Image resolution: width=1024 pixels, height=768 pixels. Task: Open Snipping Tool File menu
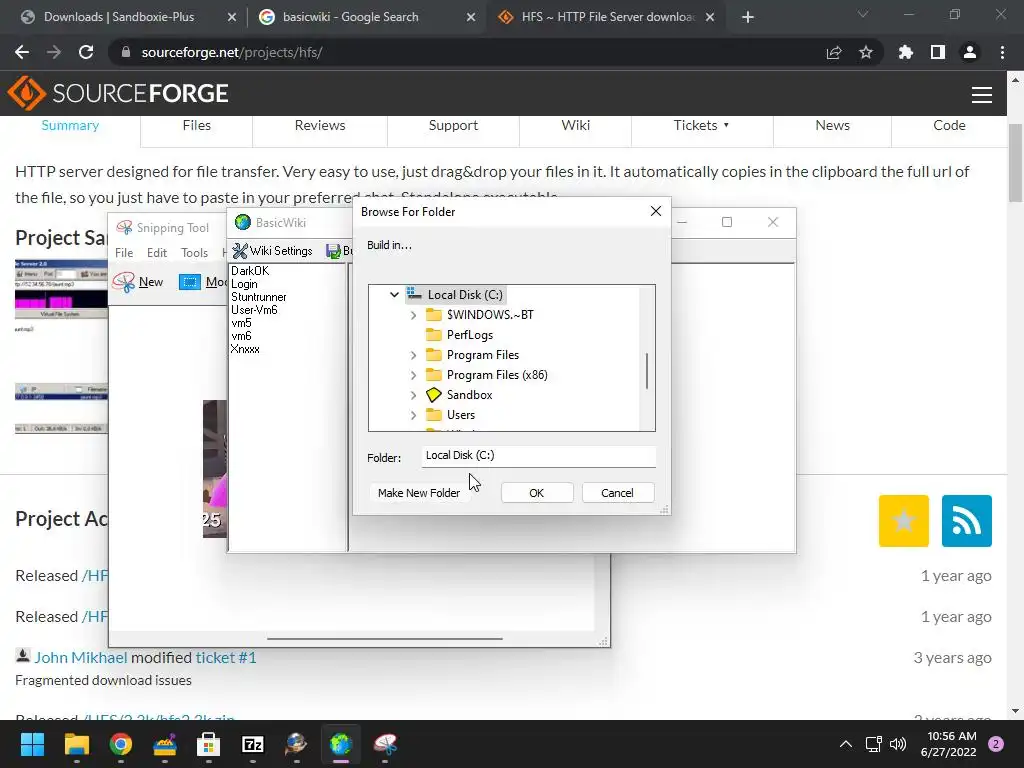tap(124, 253)
